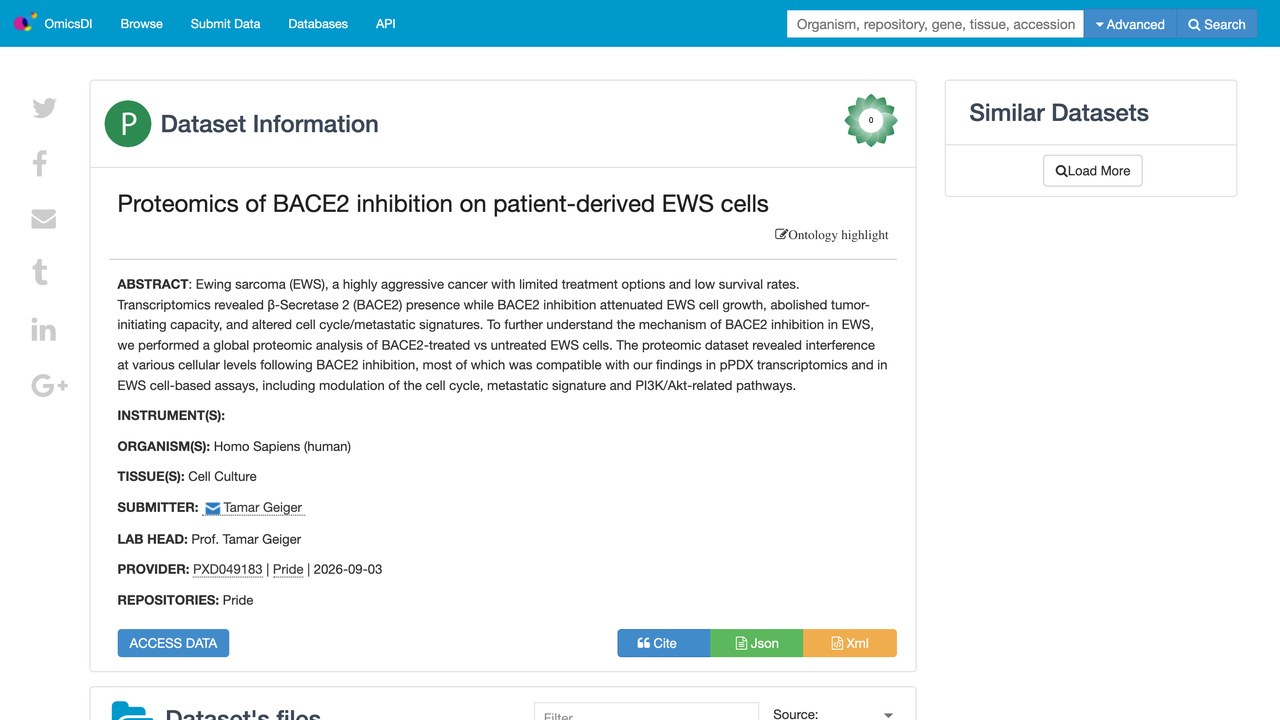Open the Browse menu item

pyautogui.click(x=142, y=24)
